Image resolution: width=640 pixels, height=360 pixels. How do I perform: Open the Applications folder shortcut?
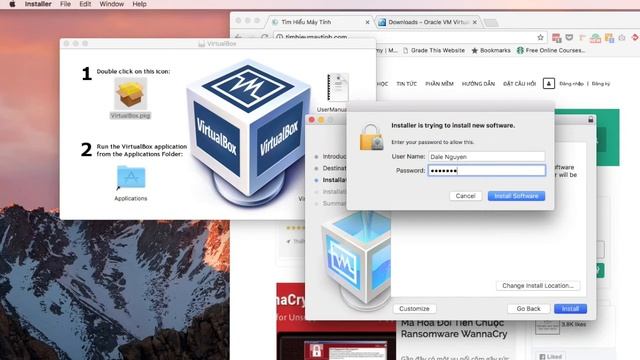(131, 178)
